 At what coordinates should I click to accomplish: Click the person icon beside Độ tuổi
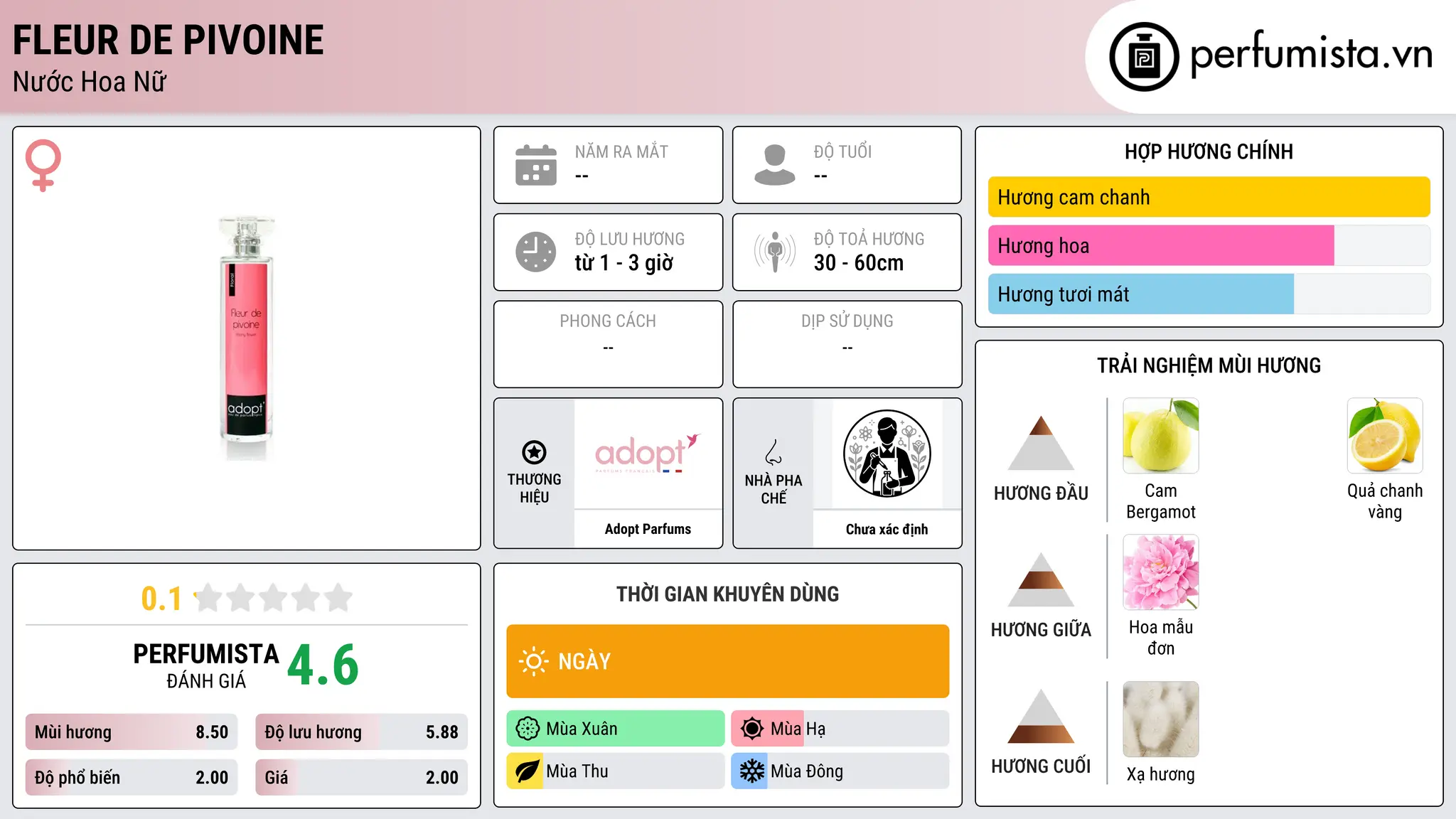775,165
